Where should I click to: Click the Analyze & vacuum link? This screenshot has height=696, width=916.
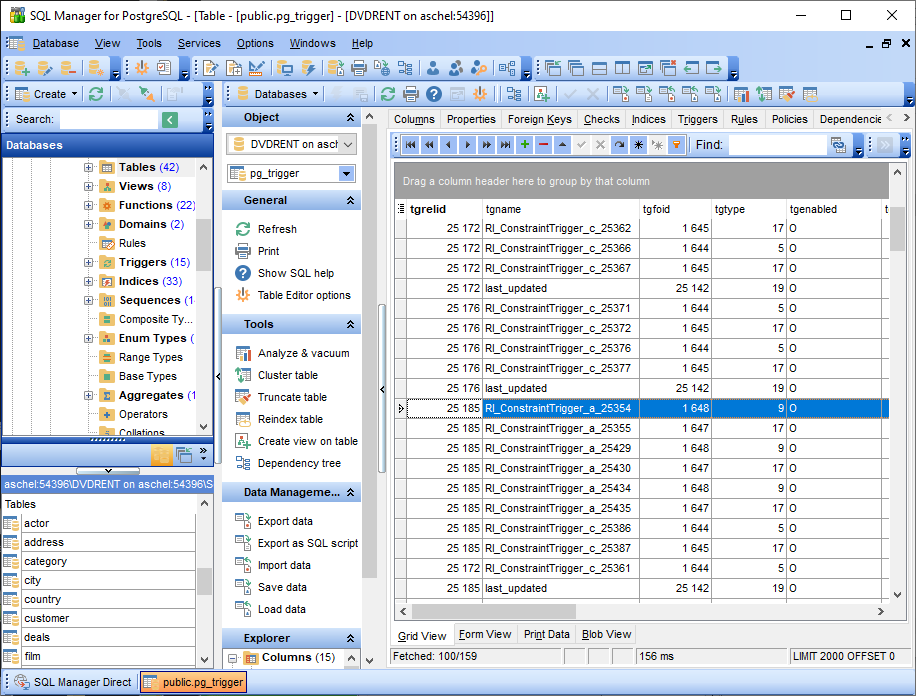click(x=303, y=353)
